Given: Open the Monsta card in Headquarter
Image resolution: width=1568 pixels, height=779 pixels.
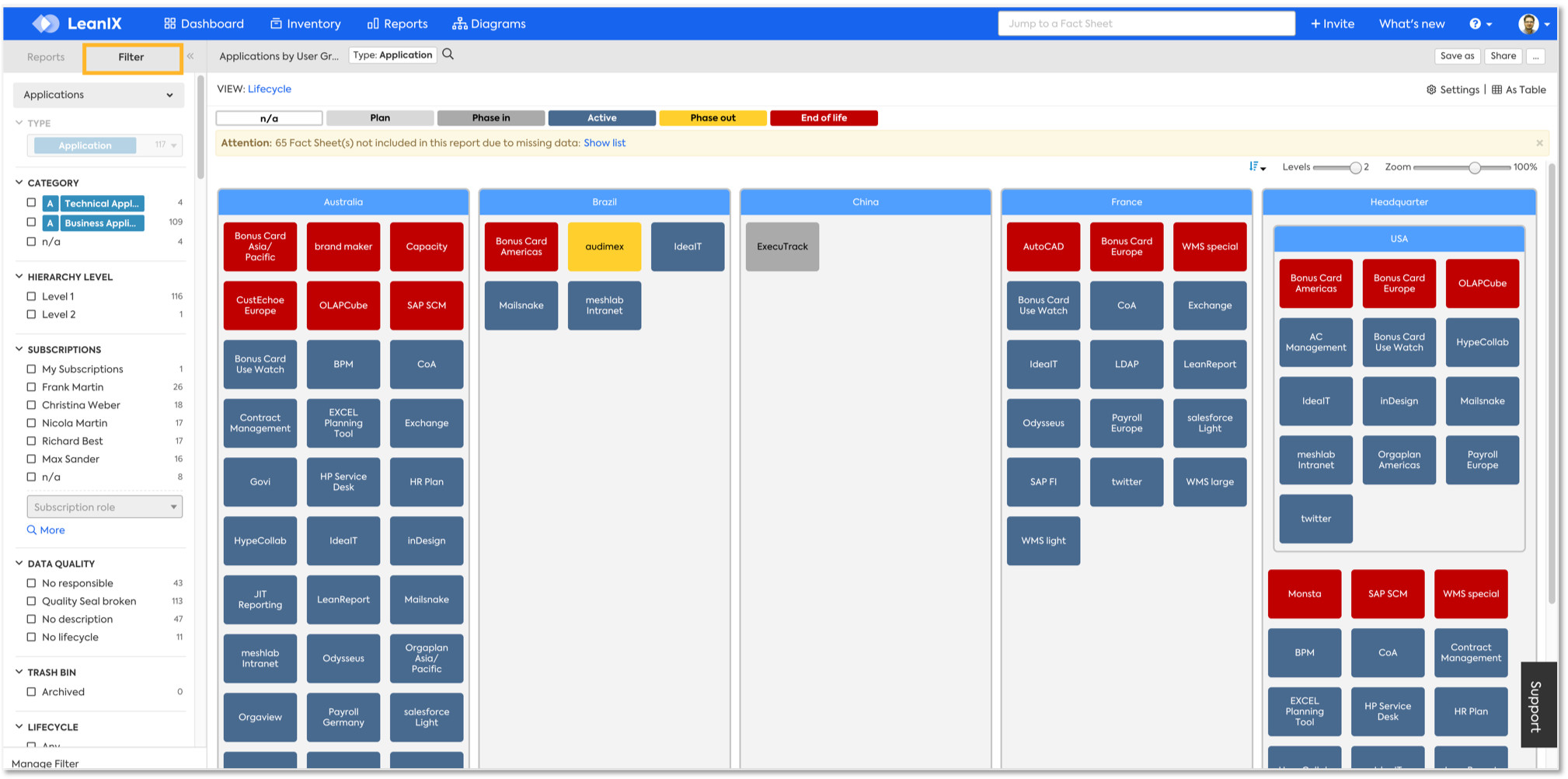Looking at the screenshot, I should [1305, 594].
